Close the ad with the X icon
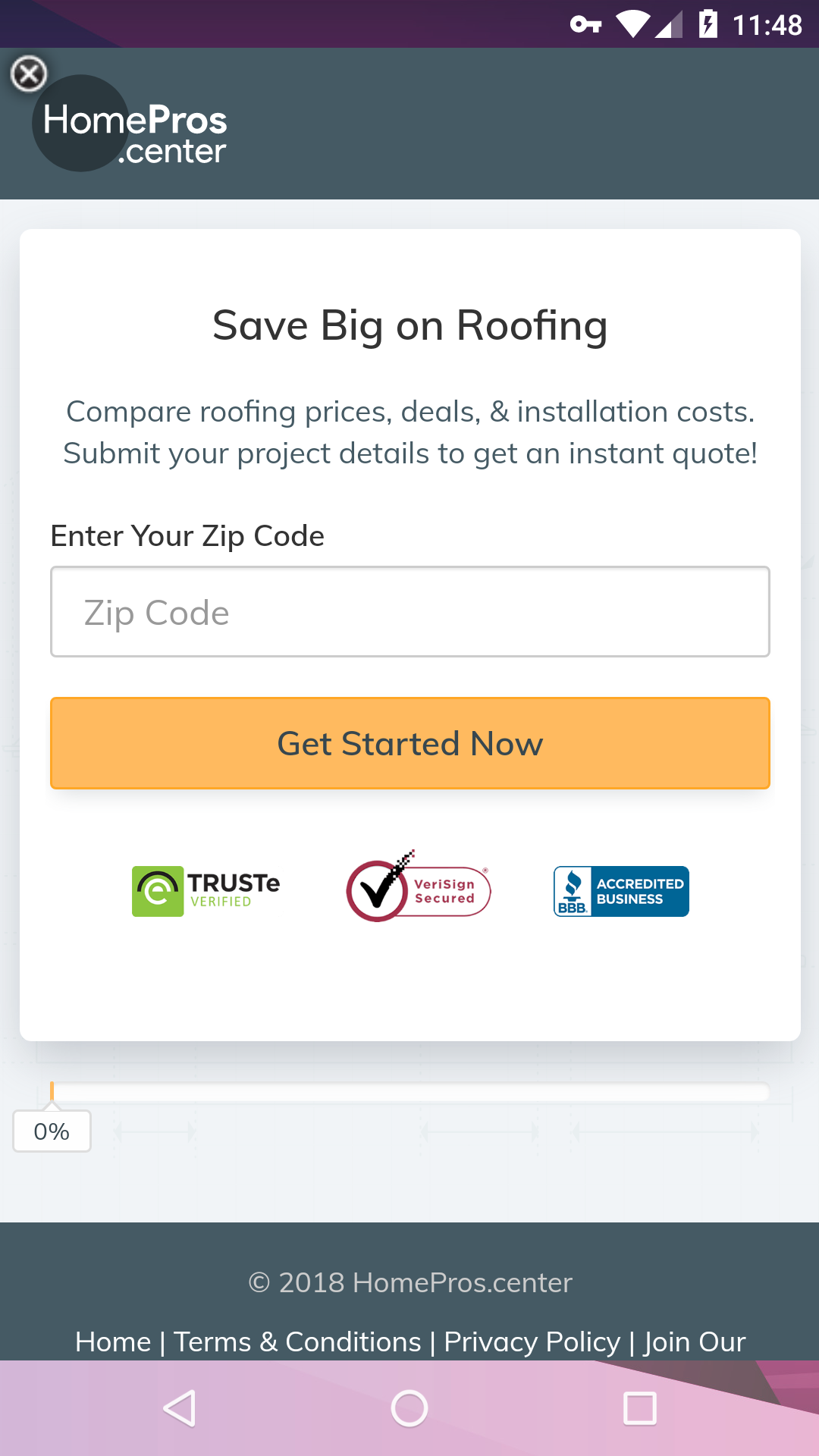The width and height of the screenshot is (819, 1456). [x=29, y=74]
